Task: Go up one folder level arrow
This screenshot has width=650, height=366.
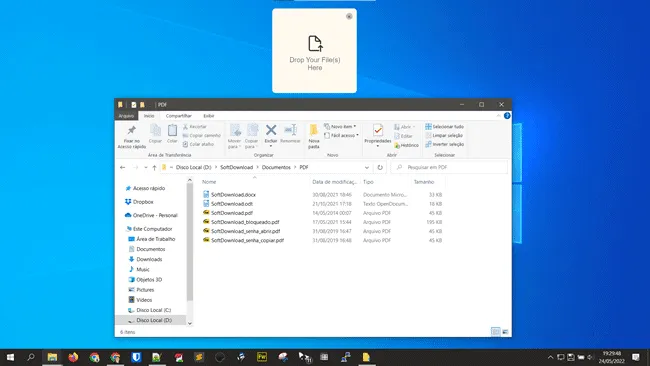Action: tap(154, 167)
